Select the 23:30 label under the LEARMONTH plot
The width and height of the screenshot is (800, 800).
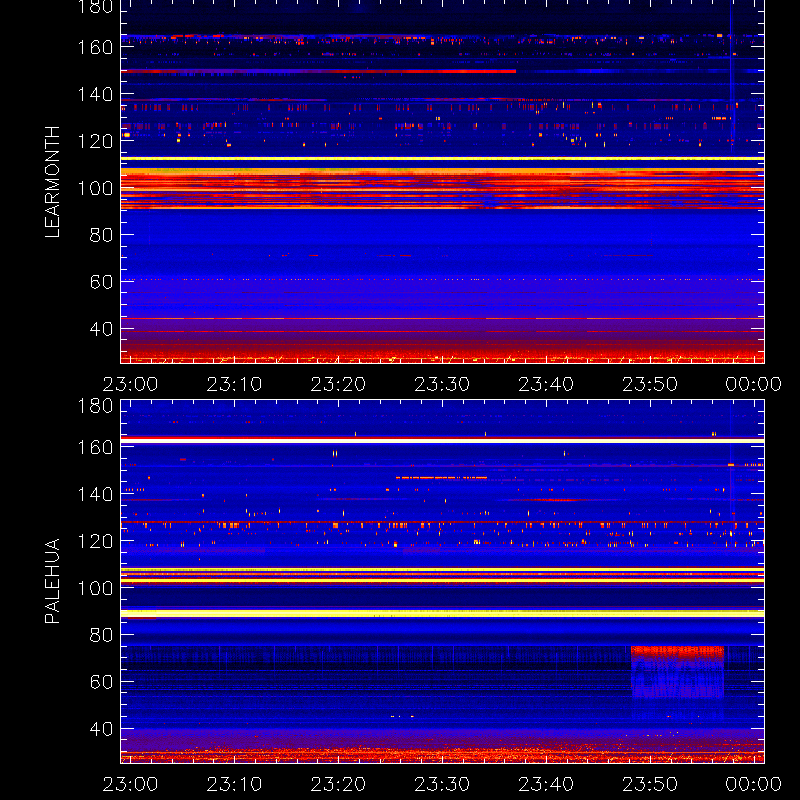442,384
